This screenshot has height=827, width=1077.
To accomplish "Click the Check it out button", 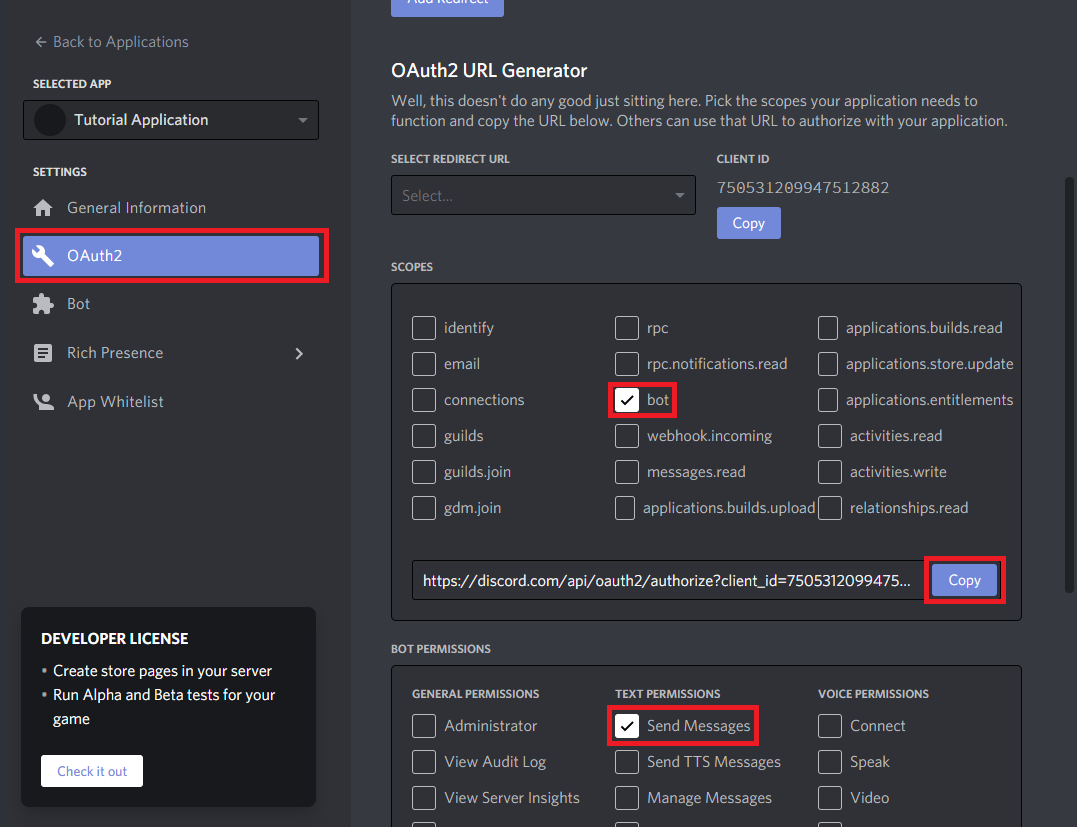I will (x=92, y=771).
